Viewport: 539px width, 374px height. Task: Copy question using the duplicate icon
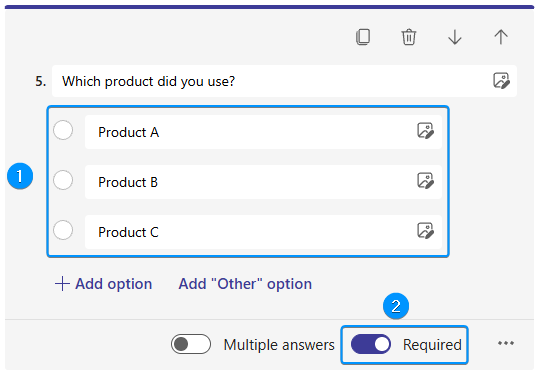pos(363,37)
